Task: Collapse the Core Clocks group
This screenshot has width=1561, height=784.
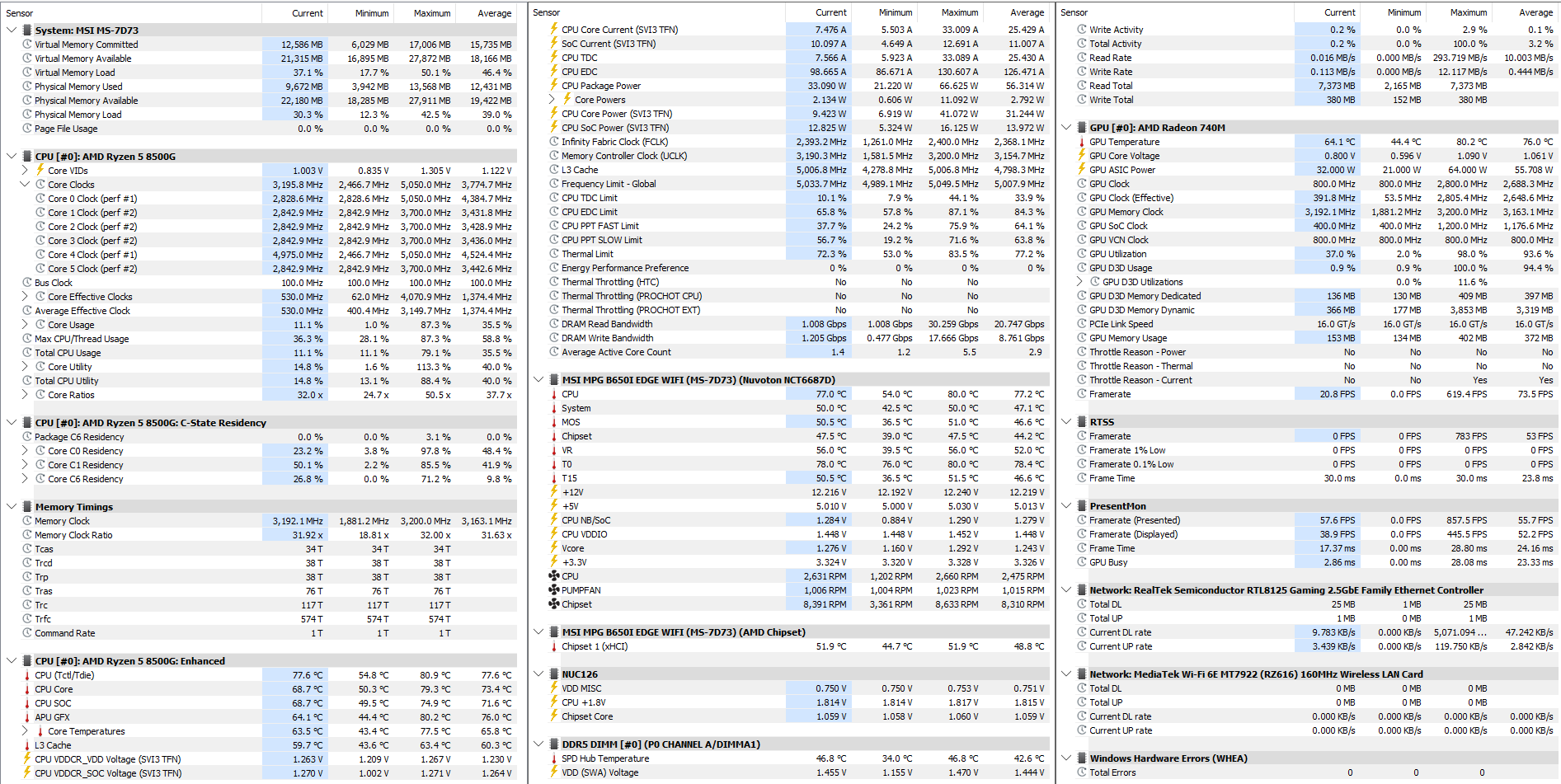Action: (x=25, y=185)
